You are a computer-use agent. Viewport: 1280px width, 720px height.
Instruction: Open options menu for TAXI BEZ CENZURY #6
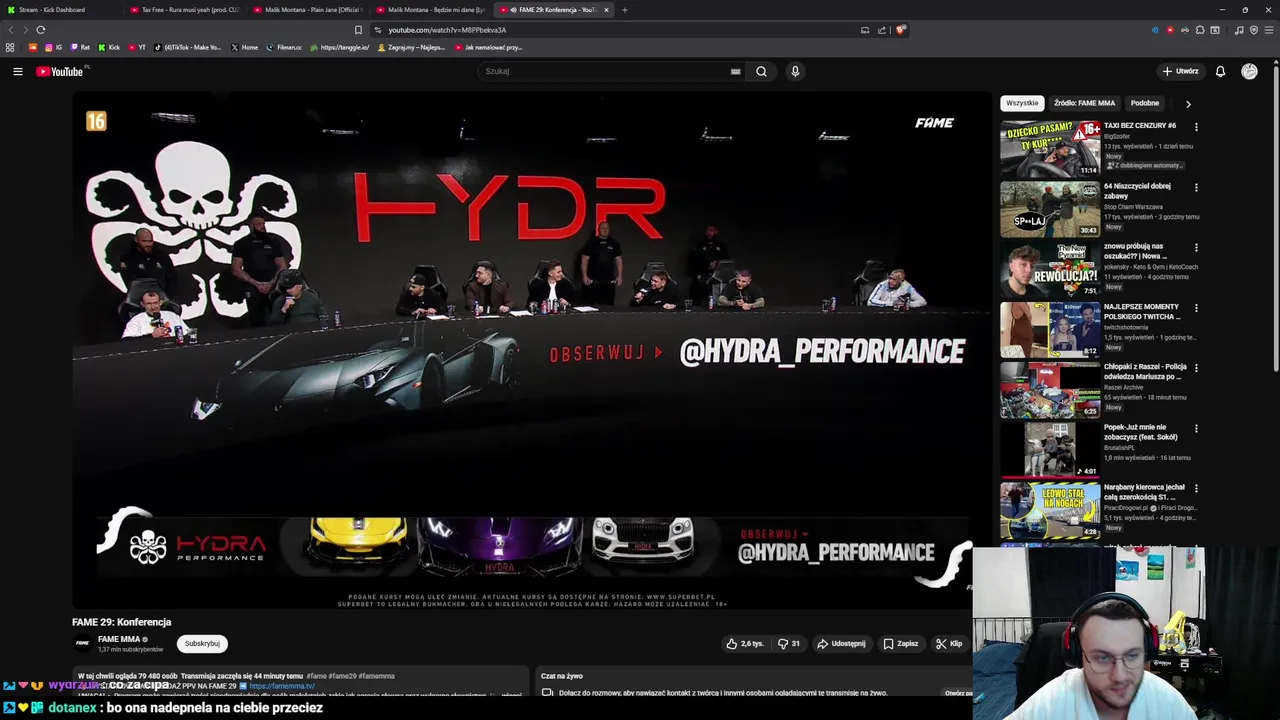1196,127
